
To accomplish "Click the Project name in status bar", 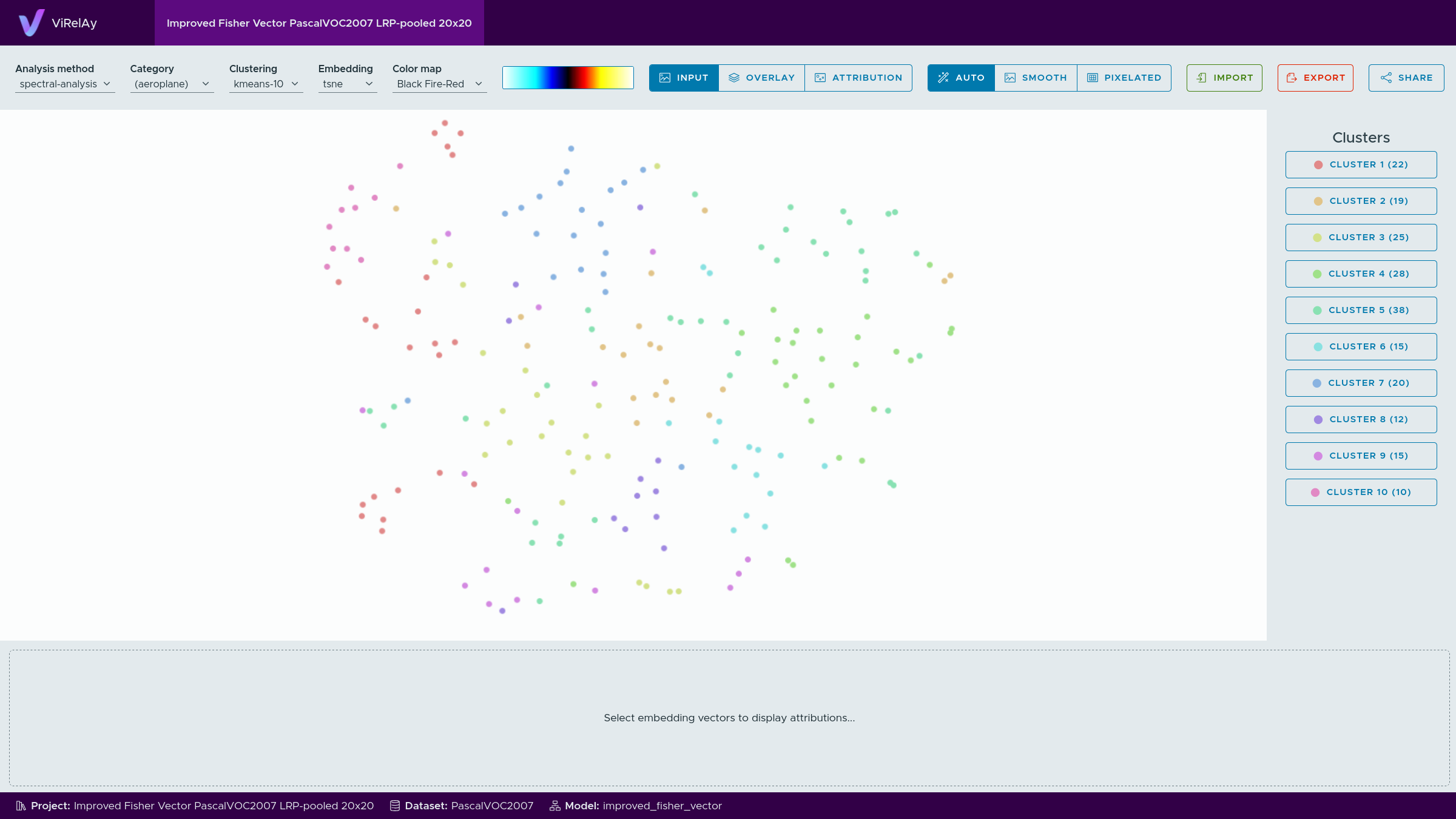I will tap(224, 806).
